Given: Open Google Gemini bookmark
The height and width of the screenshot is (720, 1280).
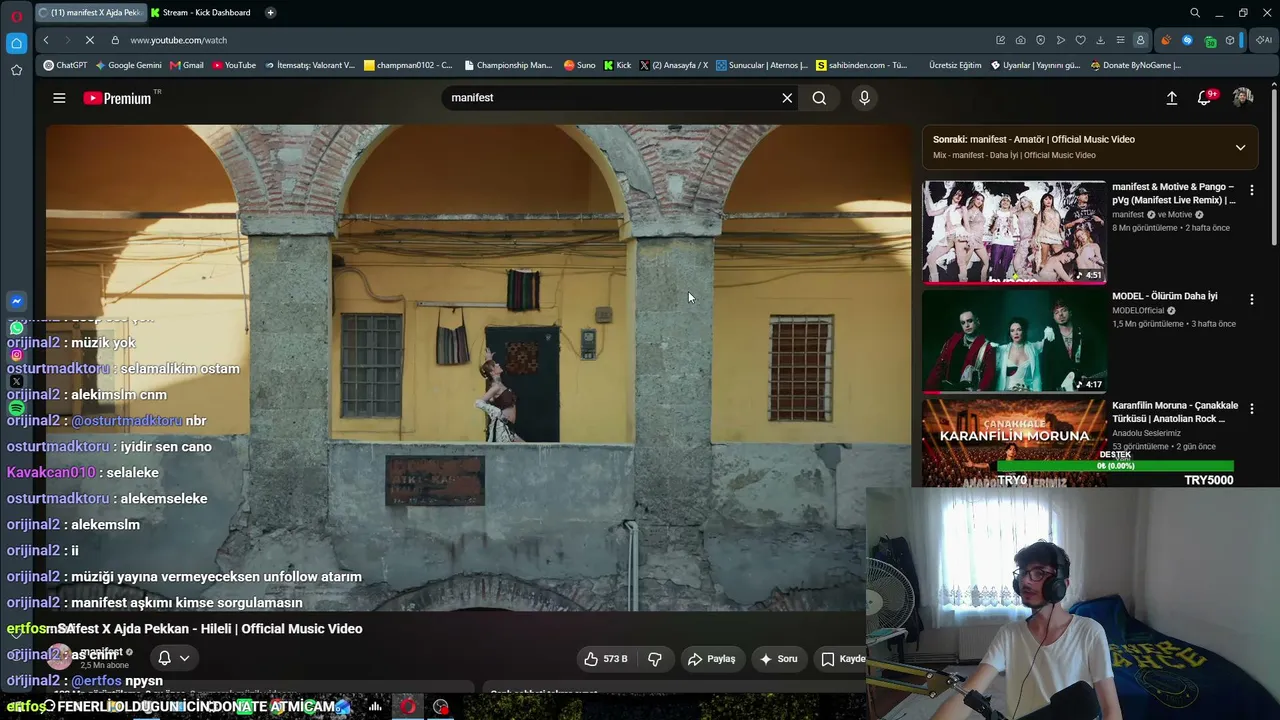Looking at the screenshot, I should coord(128,65).
